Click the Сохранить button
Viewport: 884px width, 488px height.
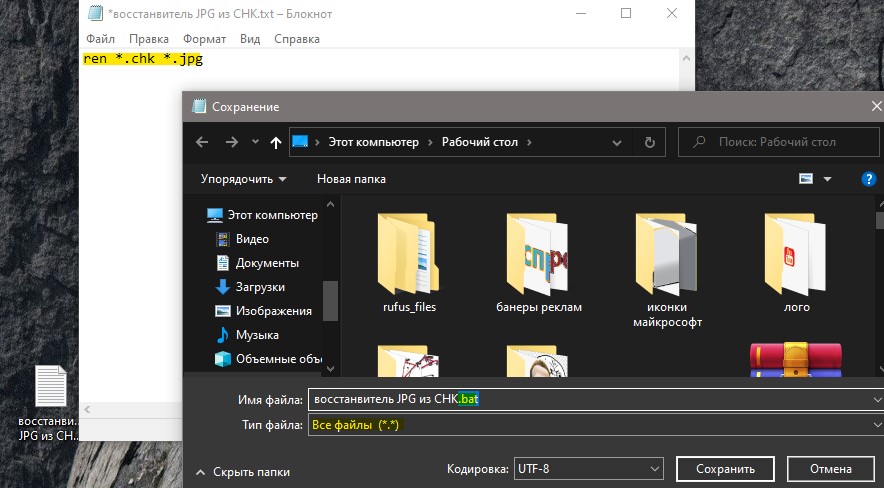725,469
